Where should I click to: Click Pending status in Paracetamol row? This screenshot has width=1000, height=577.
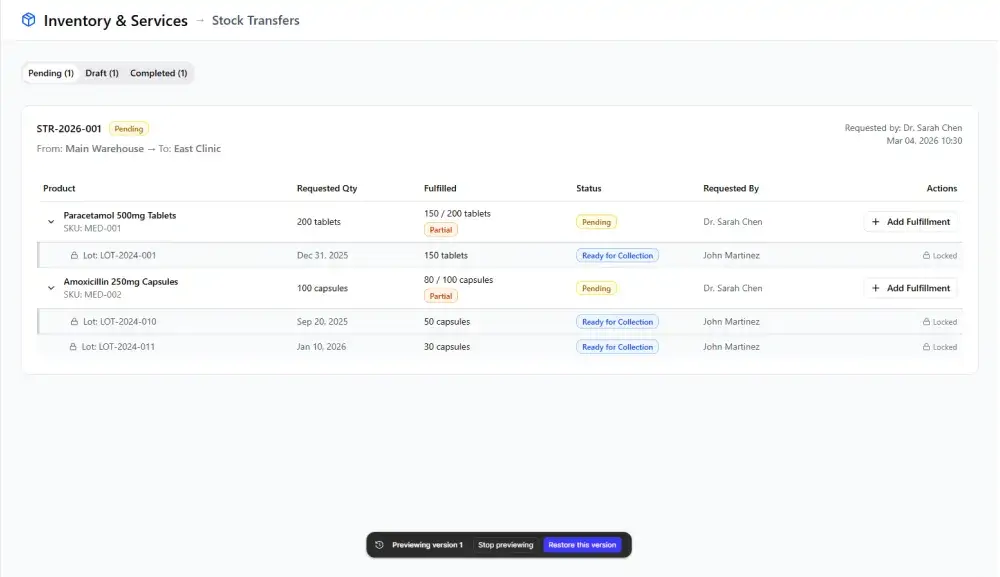596,222
